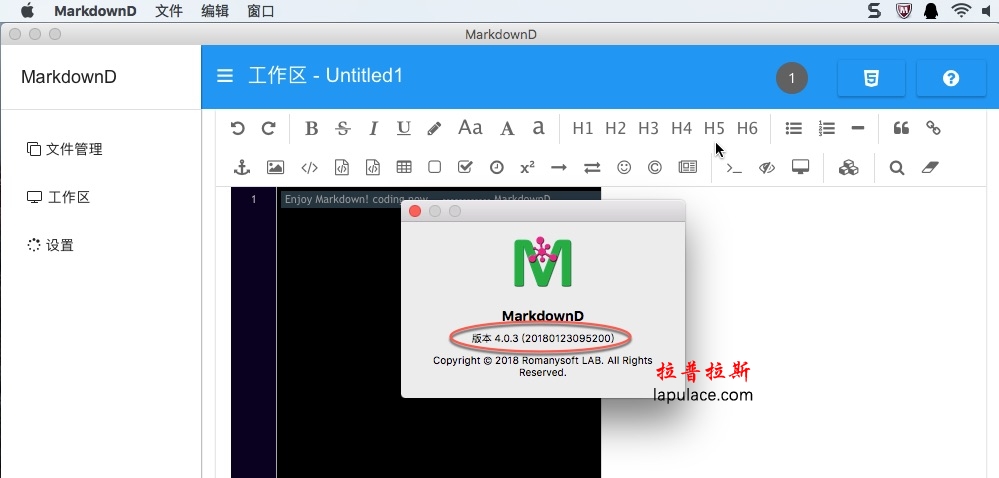
Task: Open the 编辑 menu
Action: coord(215,11)
